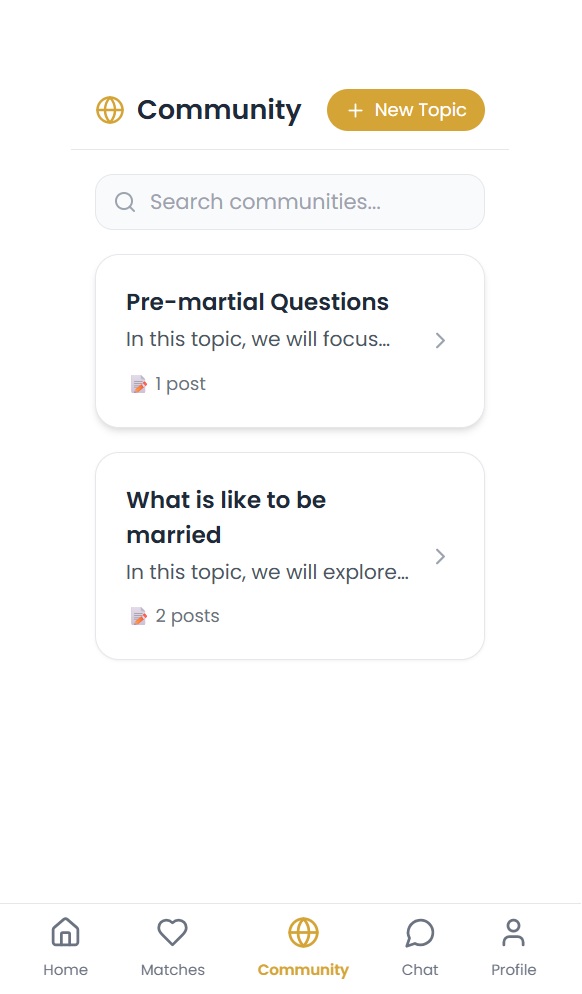Open What is like to be married via chevron
Image resolution: width=582 pixels, height=994 pixels.
coord(440,556)
